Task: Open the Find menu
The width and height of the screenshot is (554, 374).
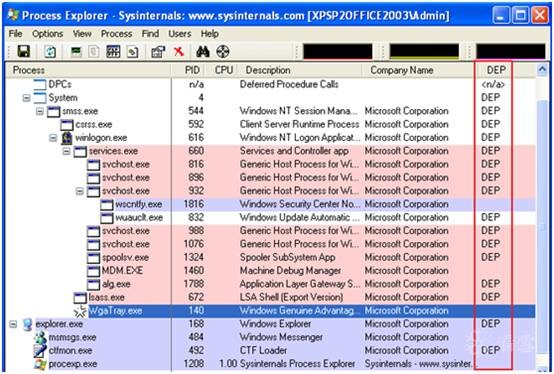Action: 150,34
